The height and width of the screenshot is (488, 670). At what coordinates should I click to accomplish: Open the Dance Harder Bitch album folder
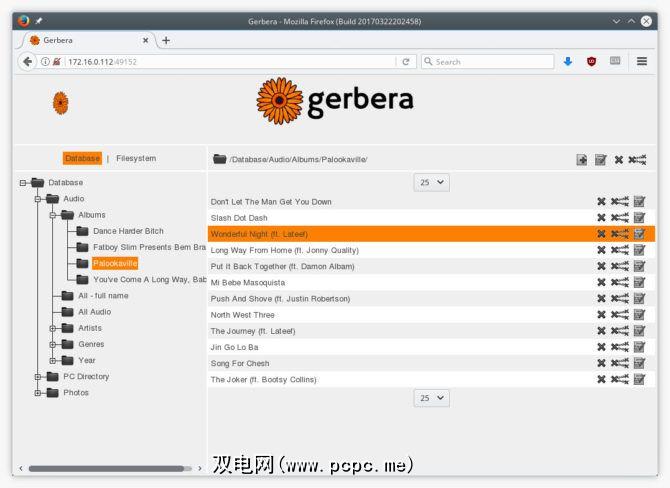[128, 231]
